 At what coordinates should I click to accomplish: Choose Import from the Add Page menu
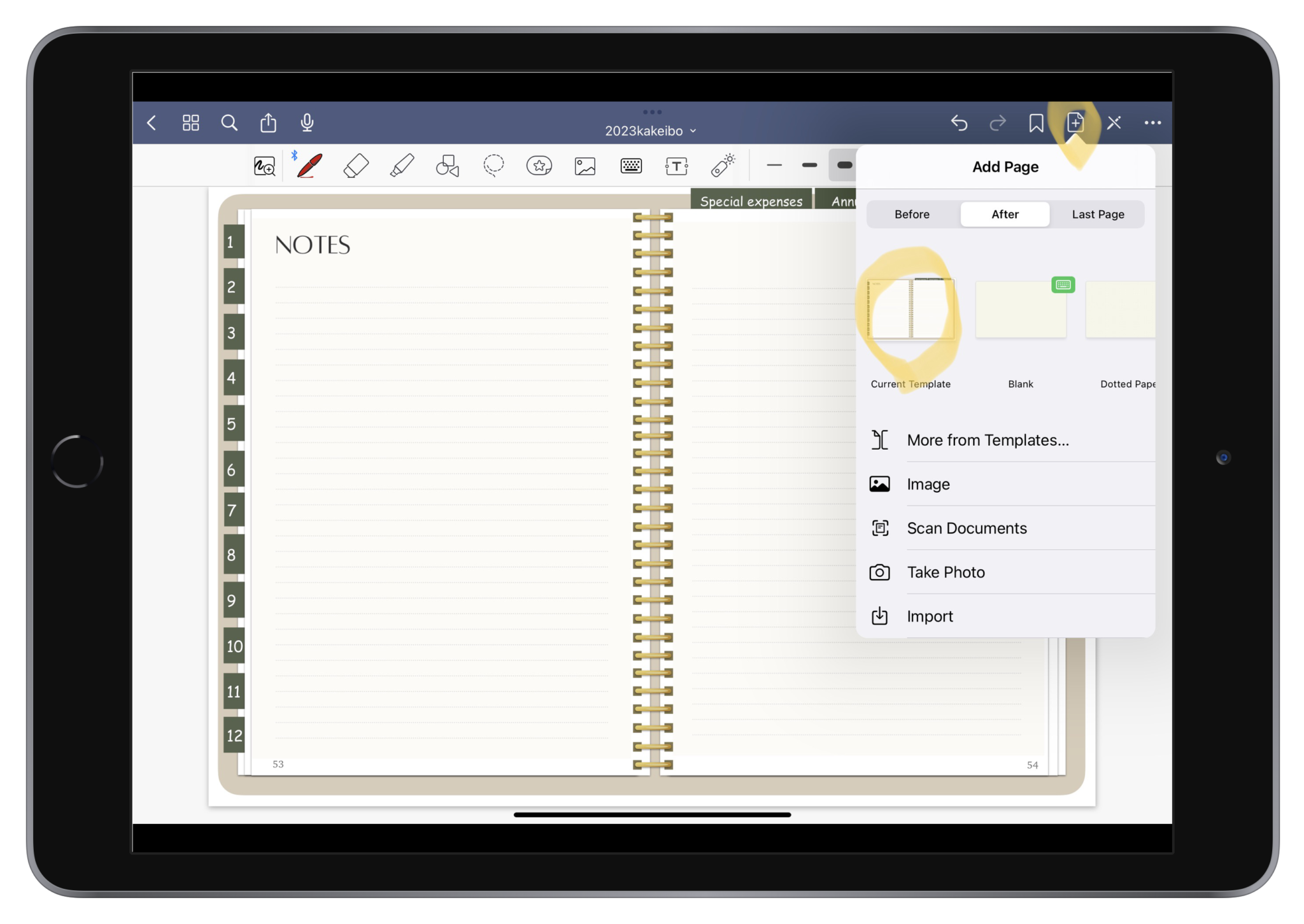coord(930,616)
